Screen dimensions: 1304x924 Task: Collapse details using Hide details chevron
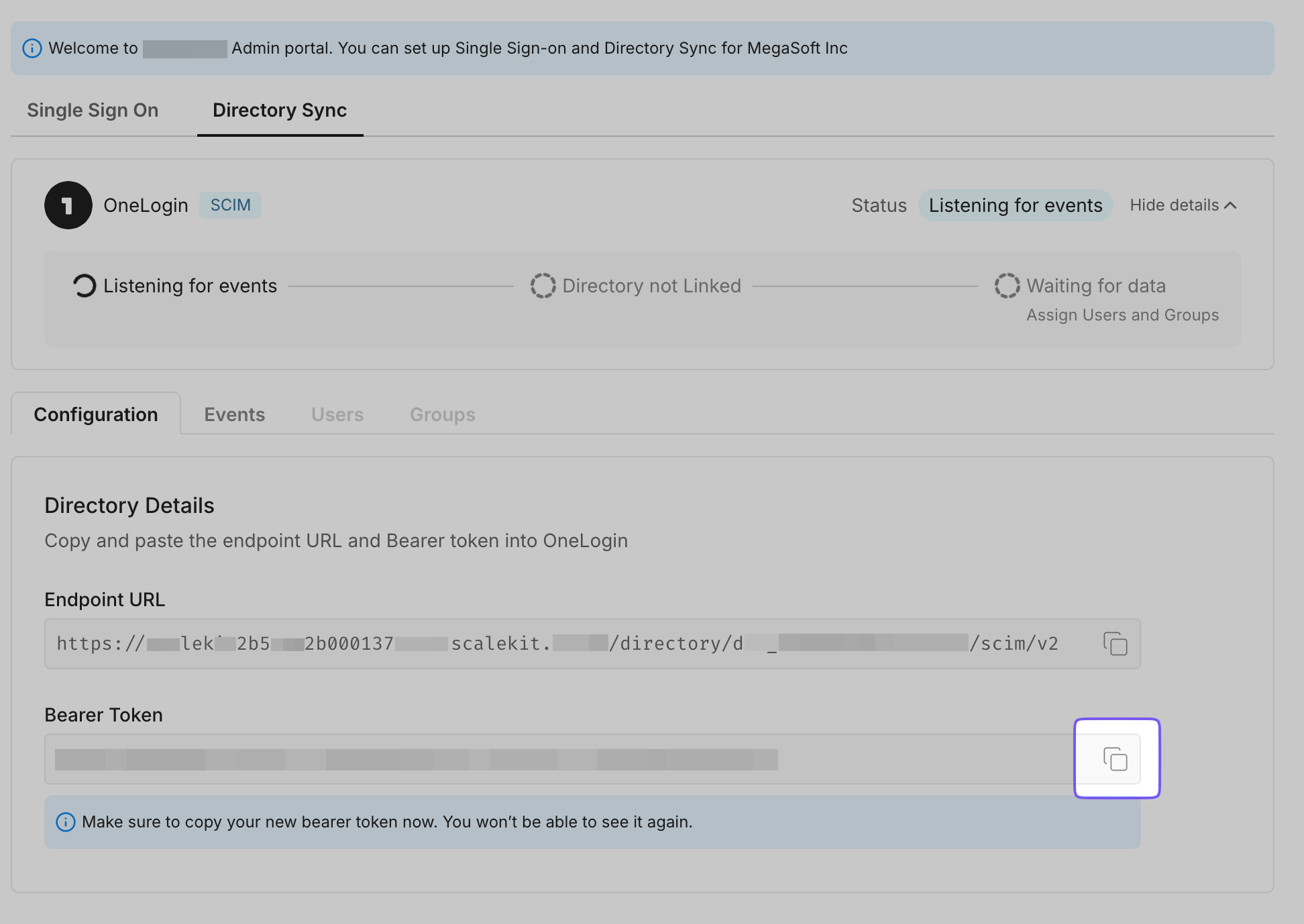point(1182,205)
